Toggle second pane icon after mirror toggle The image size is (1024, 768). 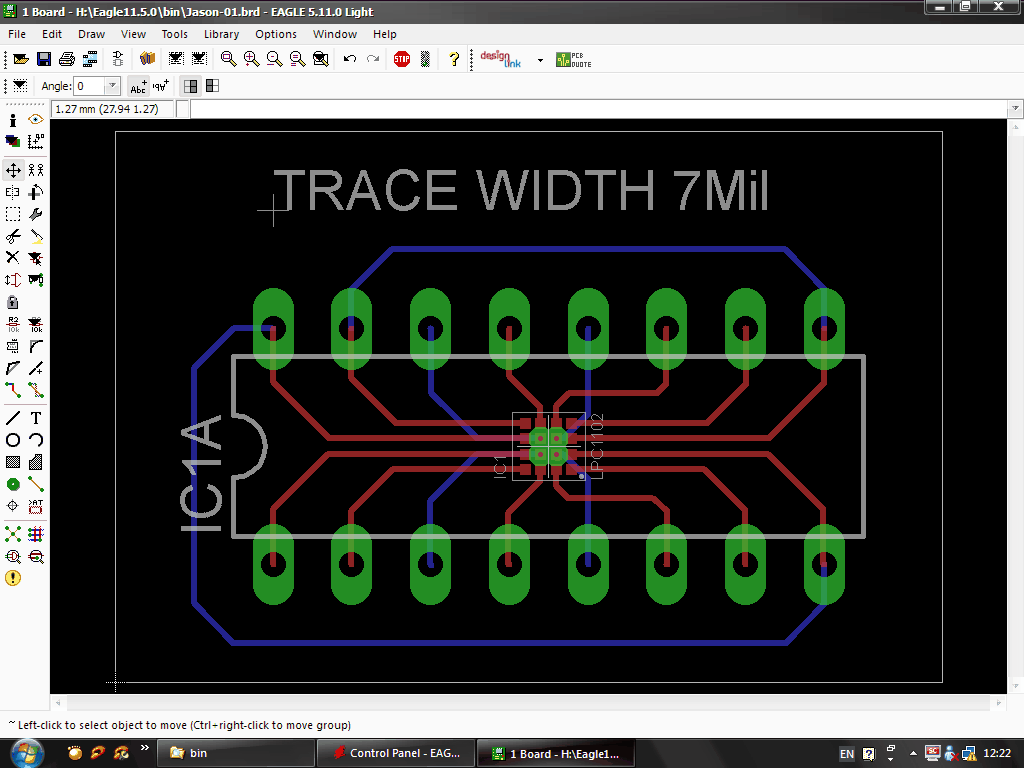pos(212,86)
